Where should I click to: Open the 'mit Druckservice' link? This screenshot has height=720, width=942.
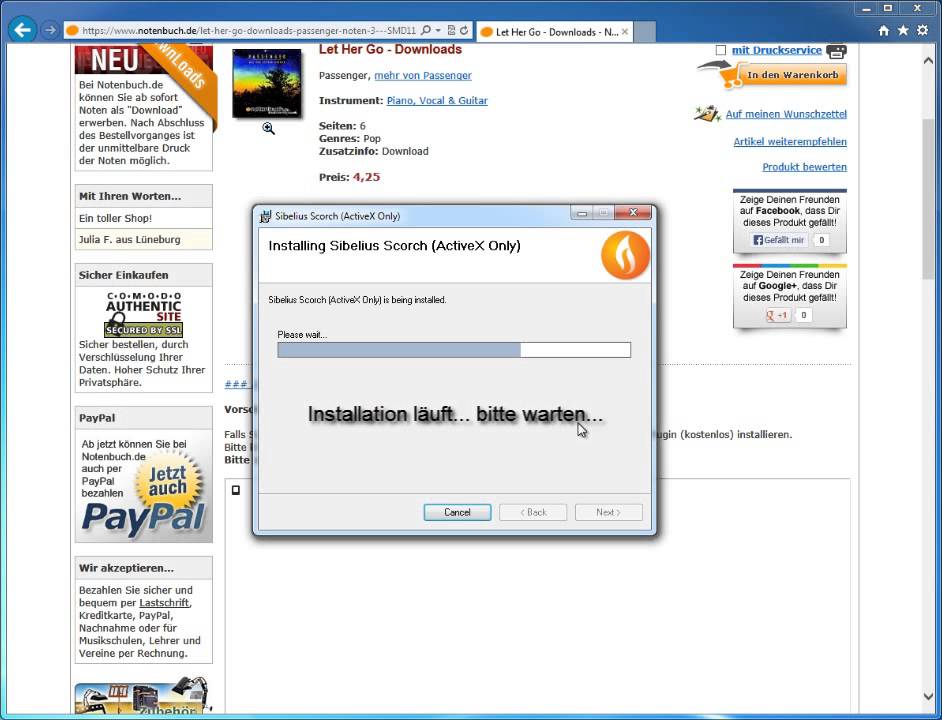click(776, 50)
